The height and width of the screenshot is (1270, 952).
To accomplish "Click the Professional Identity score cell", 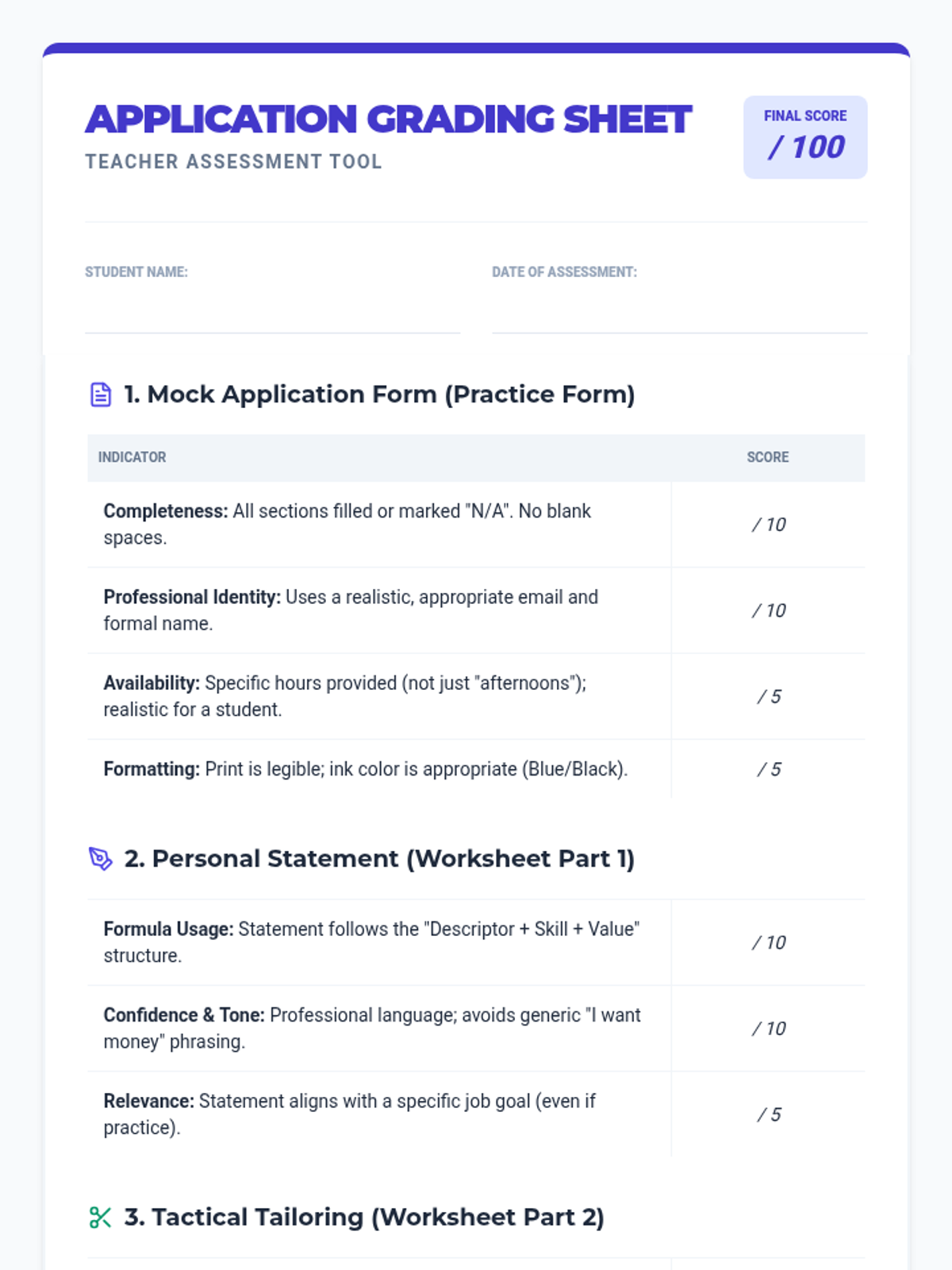I will click(x=768, y=610).
